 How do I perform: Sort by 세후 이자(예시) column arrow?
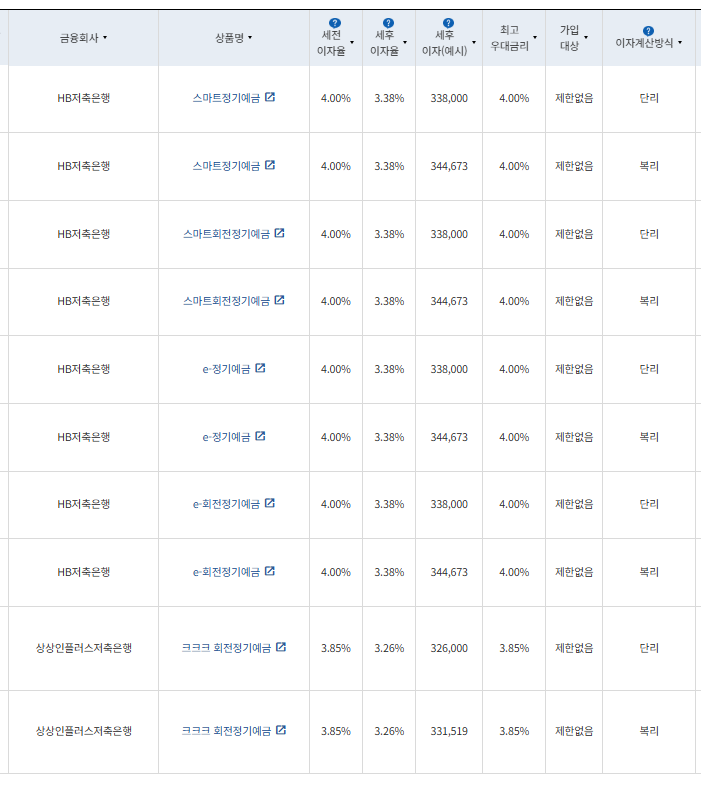coord(474,43)
